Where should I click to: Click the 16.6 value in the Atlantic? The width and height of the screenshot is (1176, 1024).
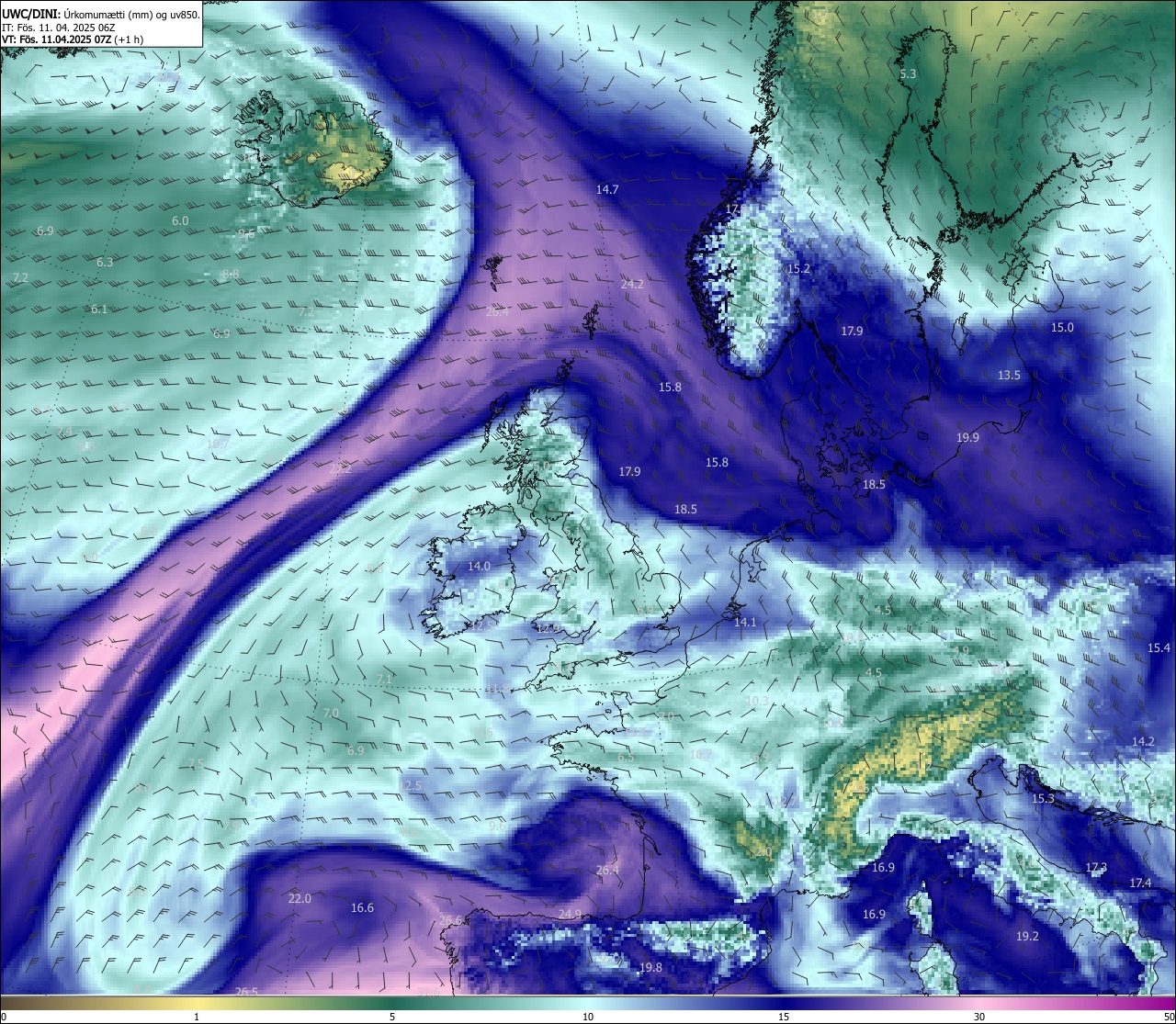tap(362, 907)
